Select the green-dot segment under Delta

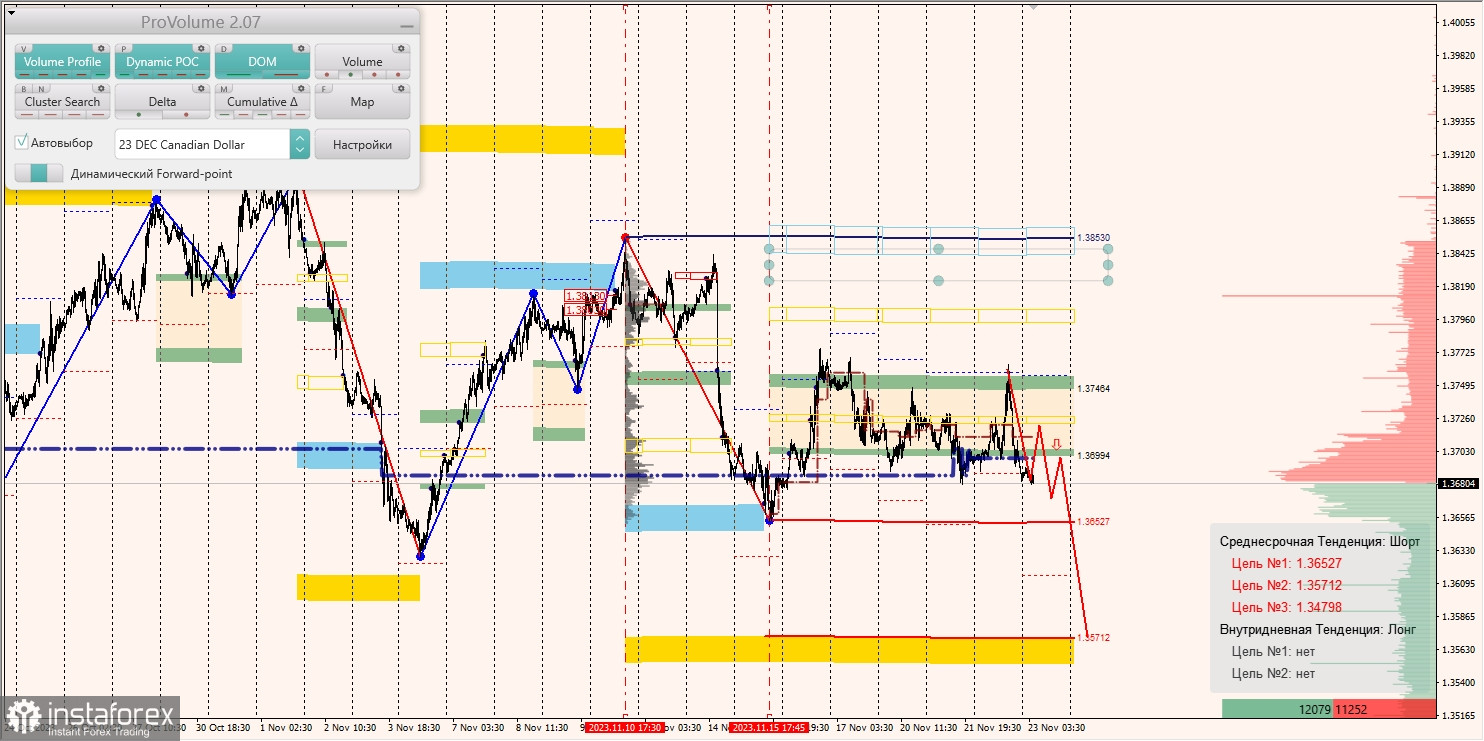139,115
